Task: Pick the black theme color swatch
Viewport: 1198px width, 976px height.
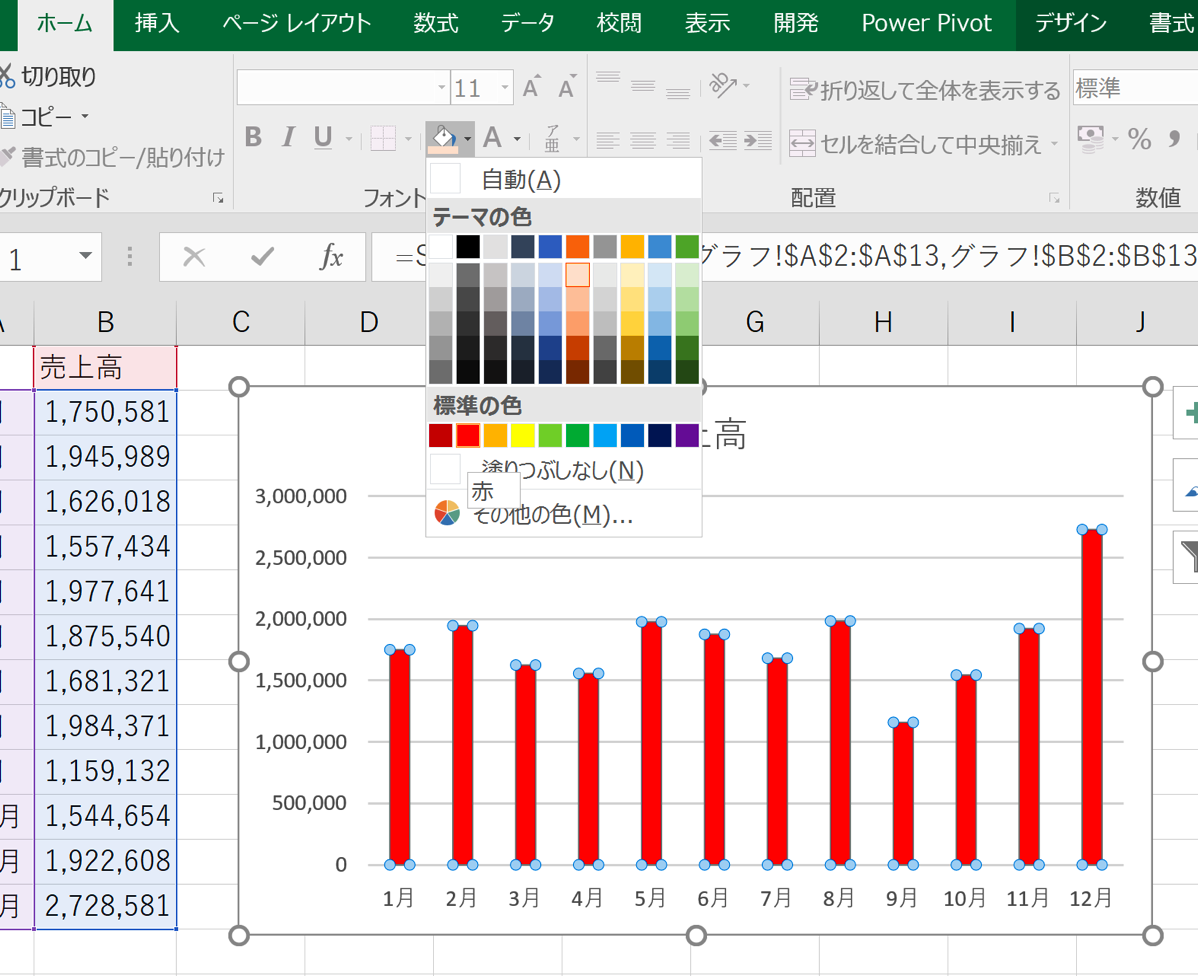Action: point(468,247)
